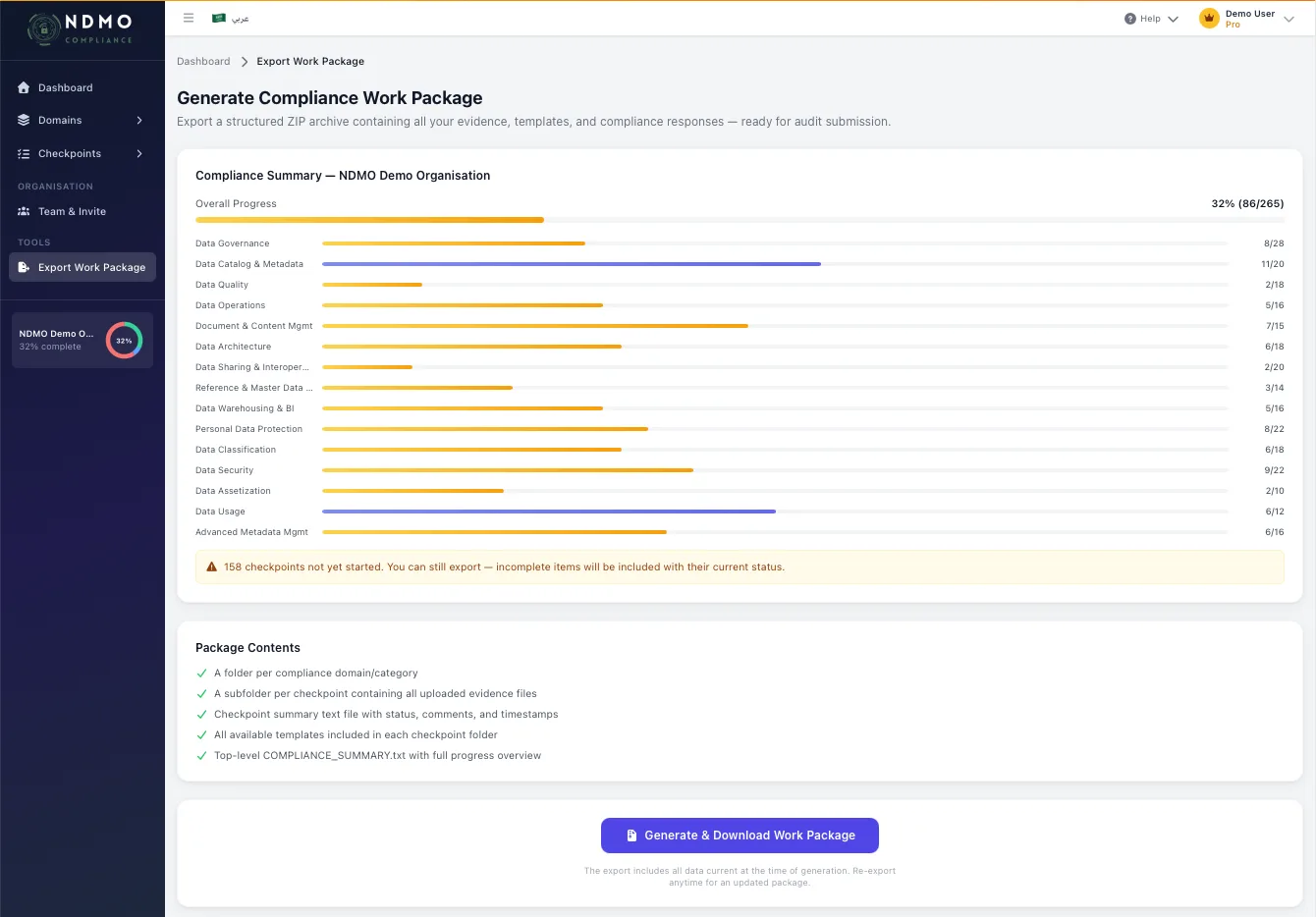Expand the Checkpoints submenu chevron
1316x917 pixels.
tap(139, 153)
